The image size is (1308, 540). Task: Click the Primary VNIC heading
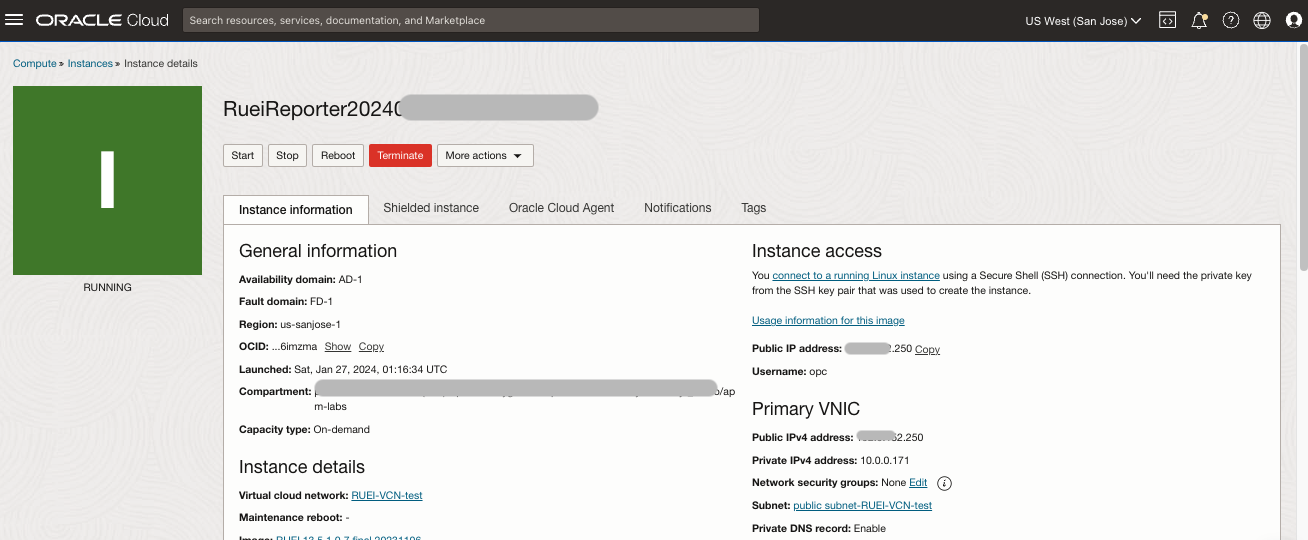click(806, 409)
